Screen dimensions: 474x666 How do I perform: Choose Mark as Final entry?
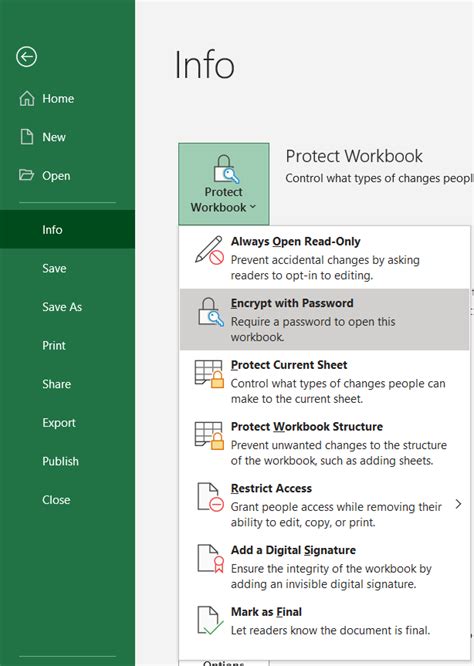[324, 623]
